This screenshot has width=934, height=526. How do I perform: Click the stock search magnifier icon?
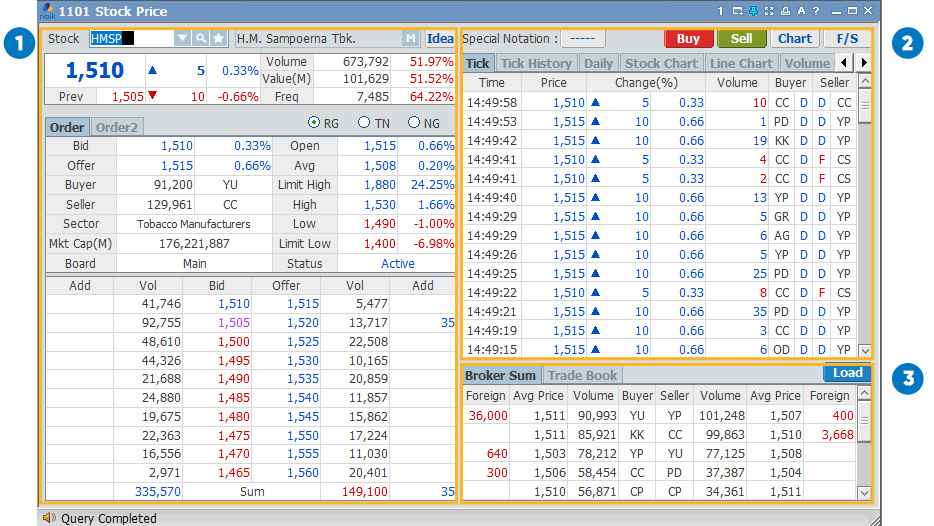[x=200, y=39]
